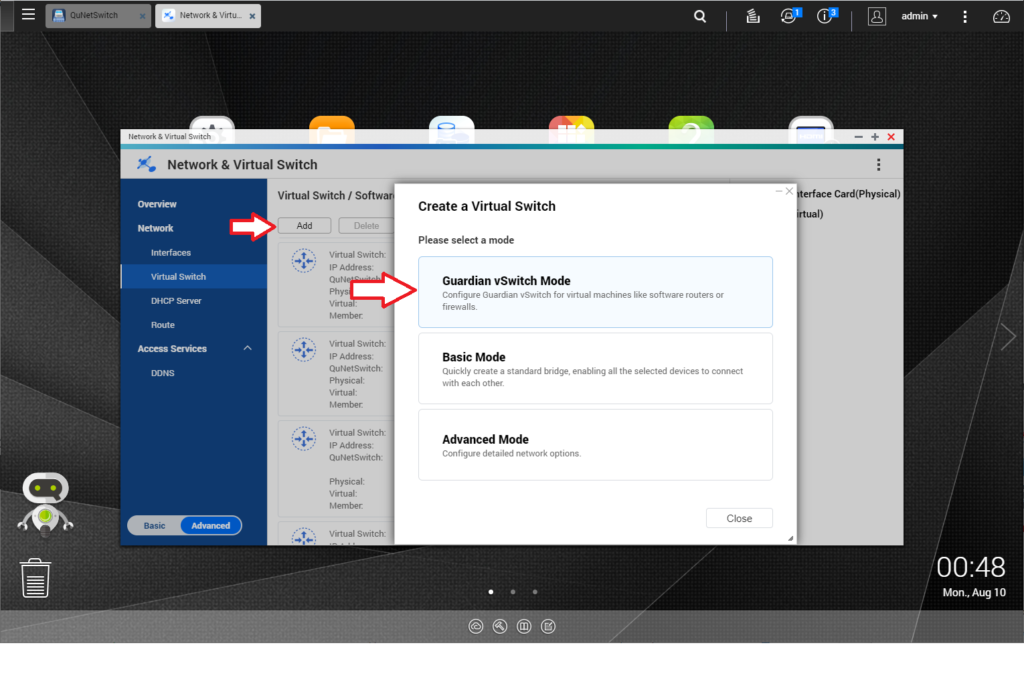
Task: Open the desktop recycle bin icon
Action: (x=35, y=578)
